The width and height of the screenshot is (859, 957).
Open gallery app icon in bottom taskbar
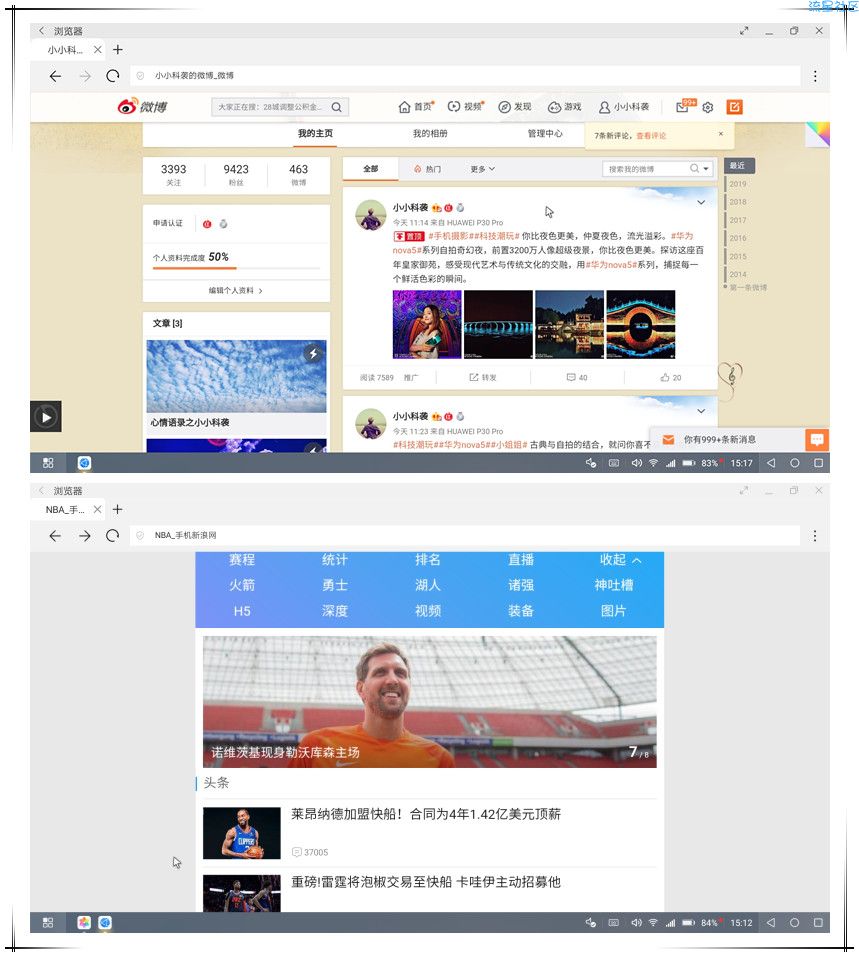(x=84, y=923)
